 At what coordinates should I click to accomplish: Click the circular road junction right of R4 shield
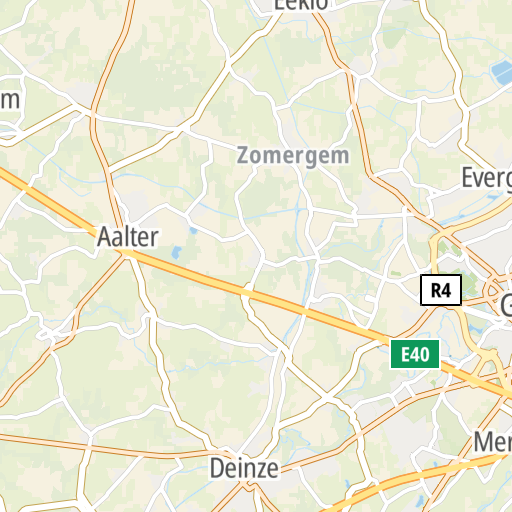point(493,291)
